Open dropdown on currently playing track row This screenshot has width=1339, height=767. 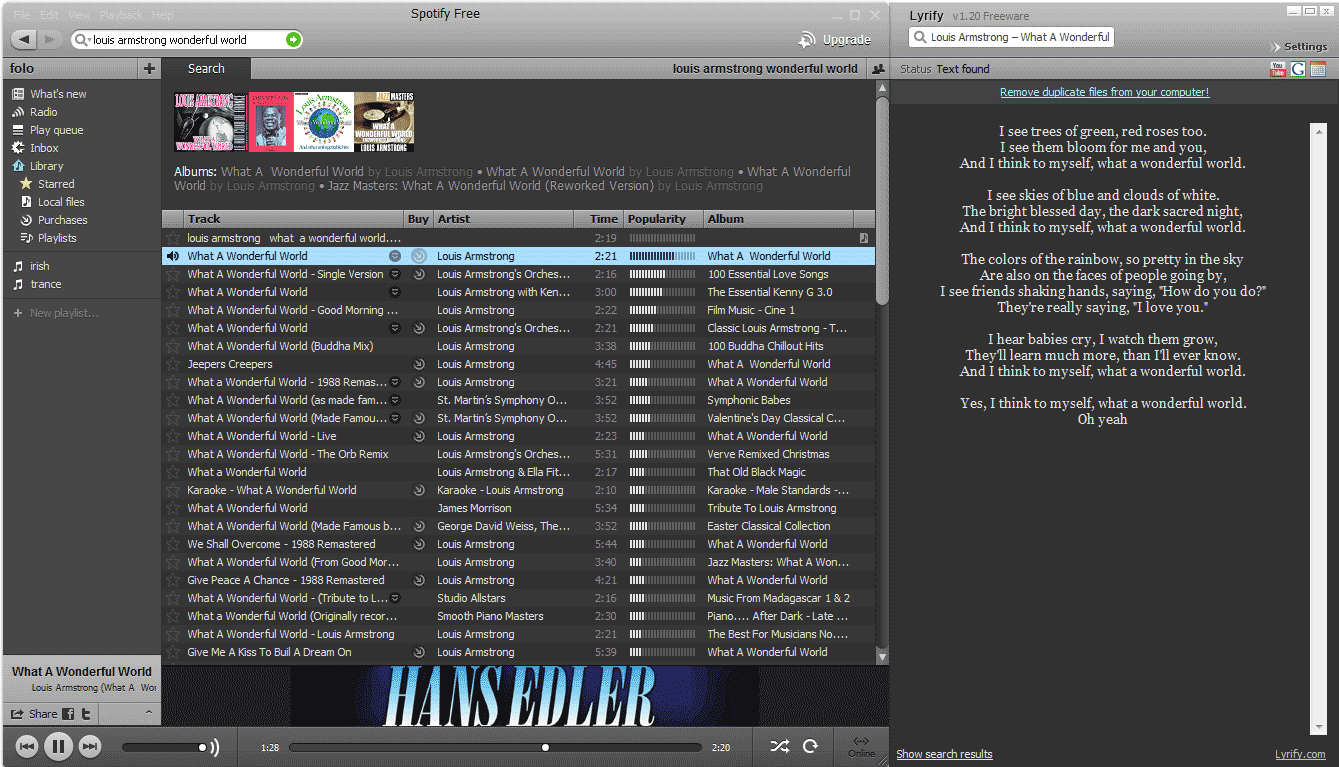pyautogui.click(x=395, y=256)
